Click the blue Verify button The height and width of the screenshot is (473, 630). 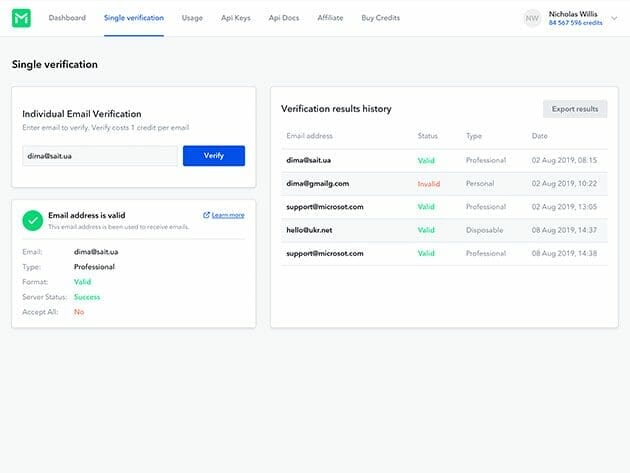click(214, 156)
